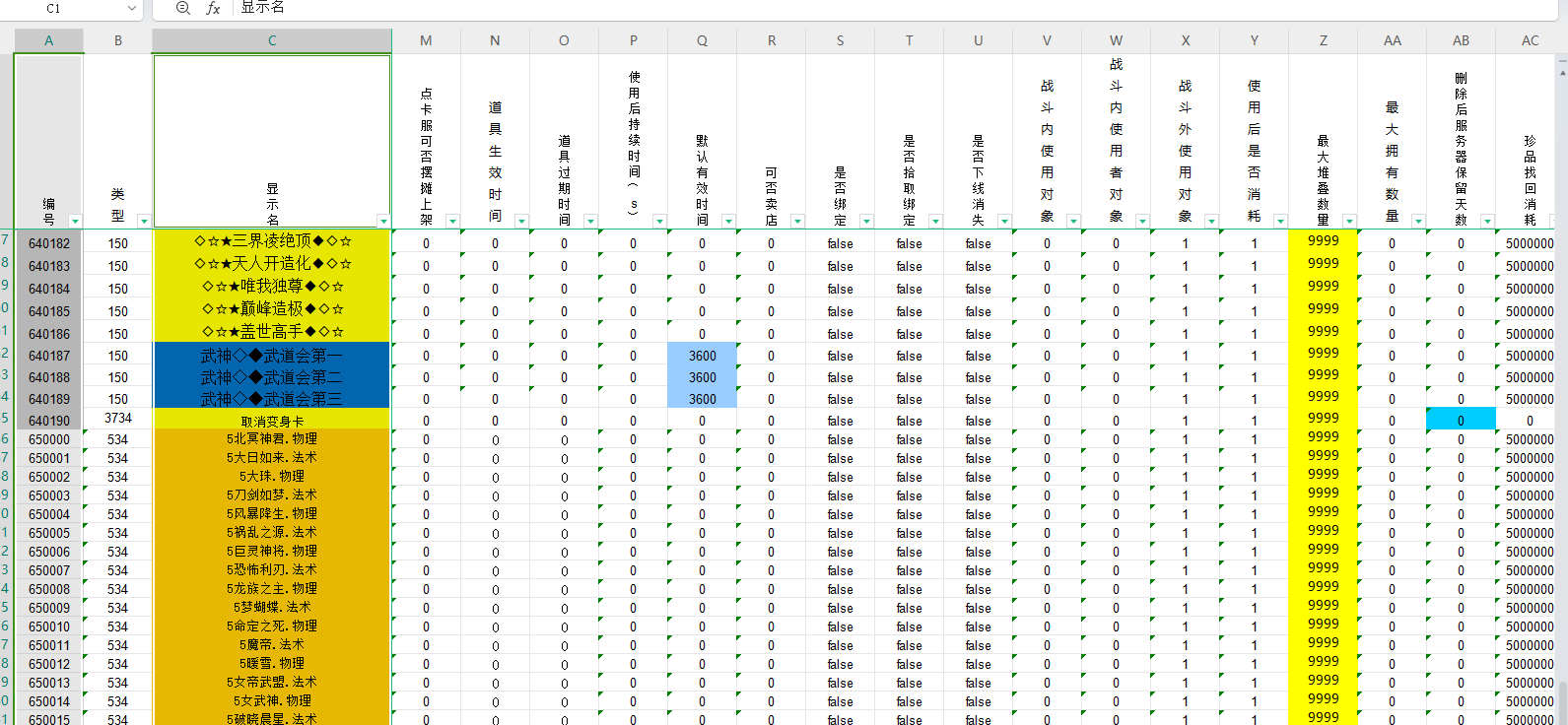This screenshot has height=725, width=1568.
Task: Select column AB header
Action: pyautogui.click(x=1461, y=40)
